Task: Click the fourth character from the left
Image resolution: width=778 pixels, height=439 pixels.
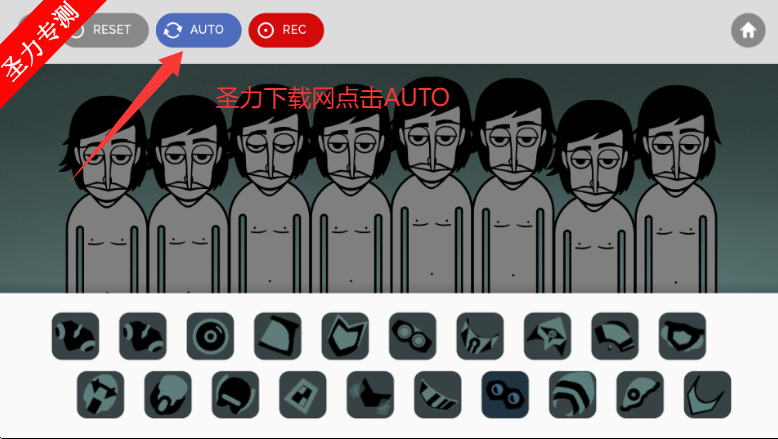Action: coord(351,188)
